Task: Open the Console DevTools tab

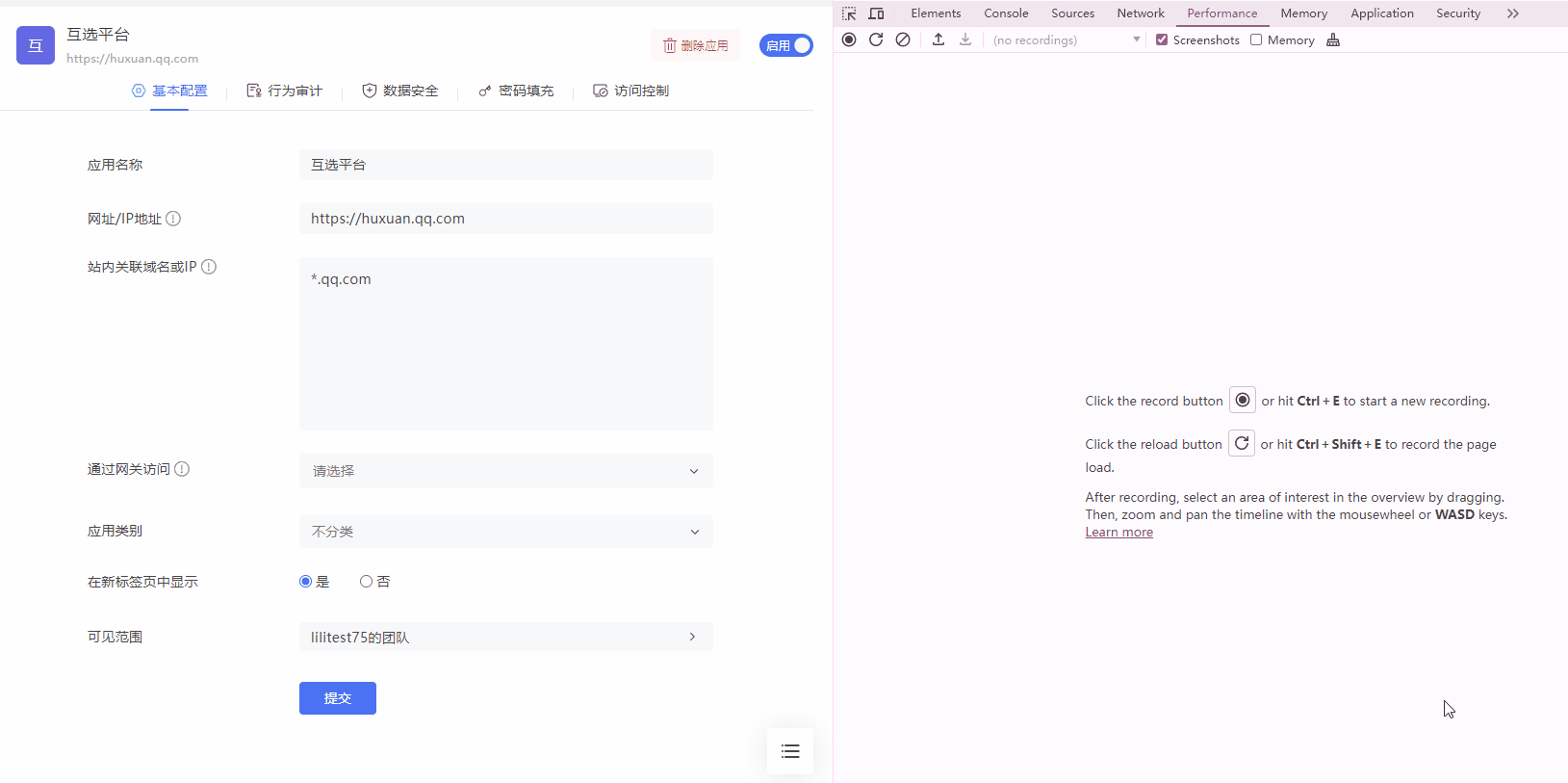Action: 1006,13
